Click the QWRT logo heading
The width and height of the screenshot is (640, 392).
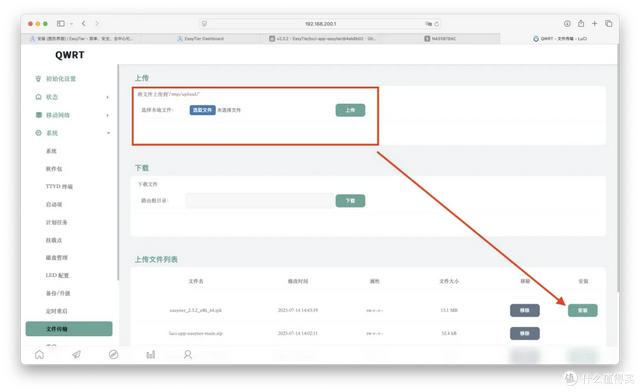click(x=70, y=55)
